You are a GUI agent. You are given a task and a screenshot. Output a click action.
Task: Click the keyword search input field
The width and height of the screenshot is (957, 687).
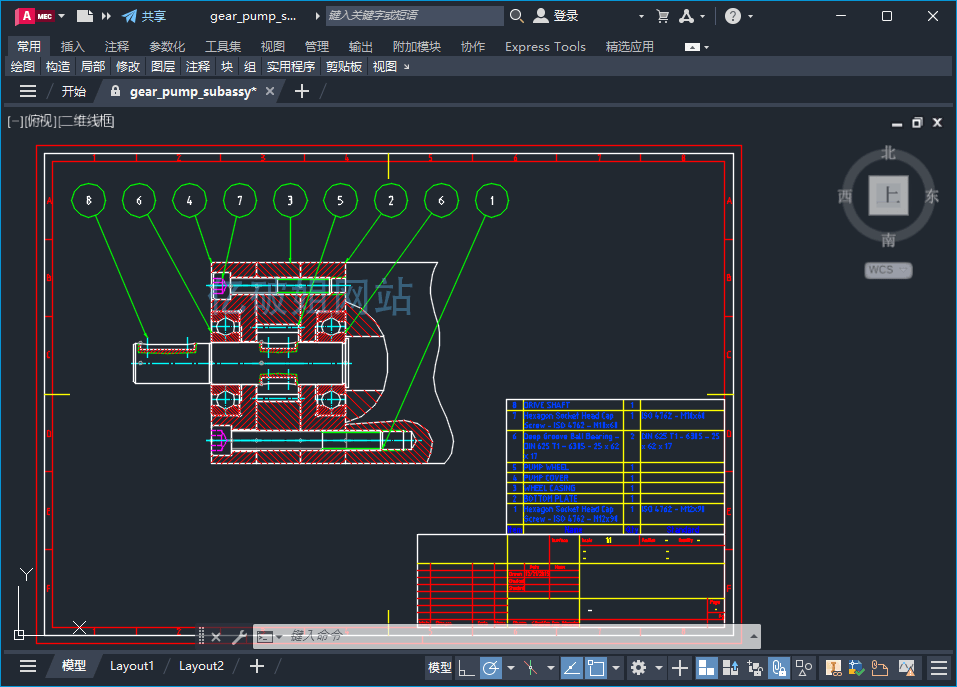pyautogui.click(x=414, y=16)
